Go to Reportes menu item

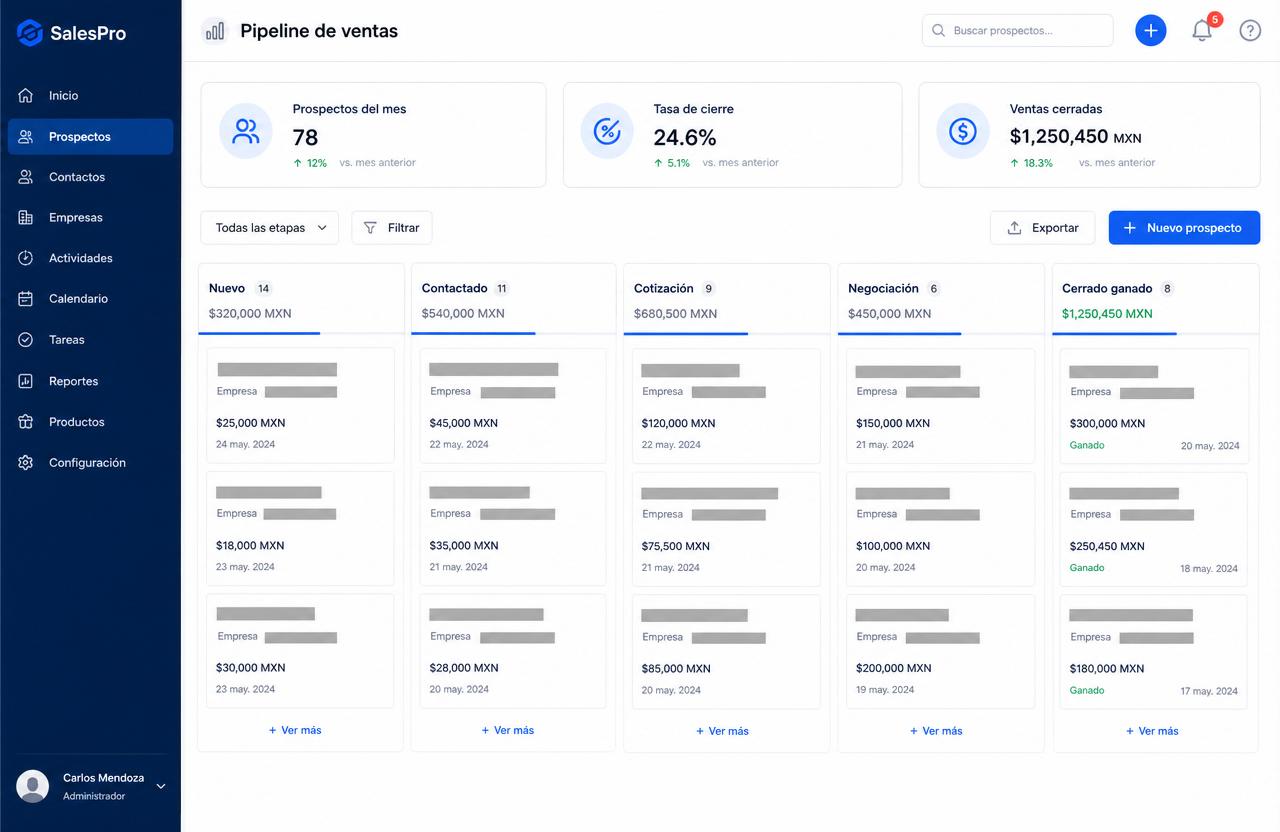point(90,381)
